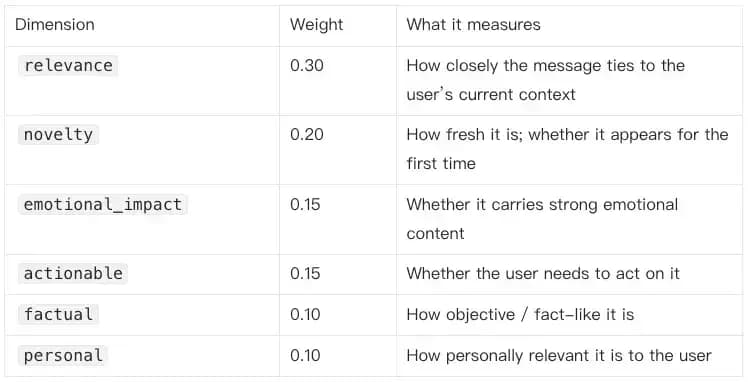748x382 pixels.
Task: Click the strong emotional content description
Action: [x=542, y=218]
